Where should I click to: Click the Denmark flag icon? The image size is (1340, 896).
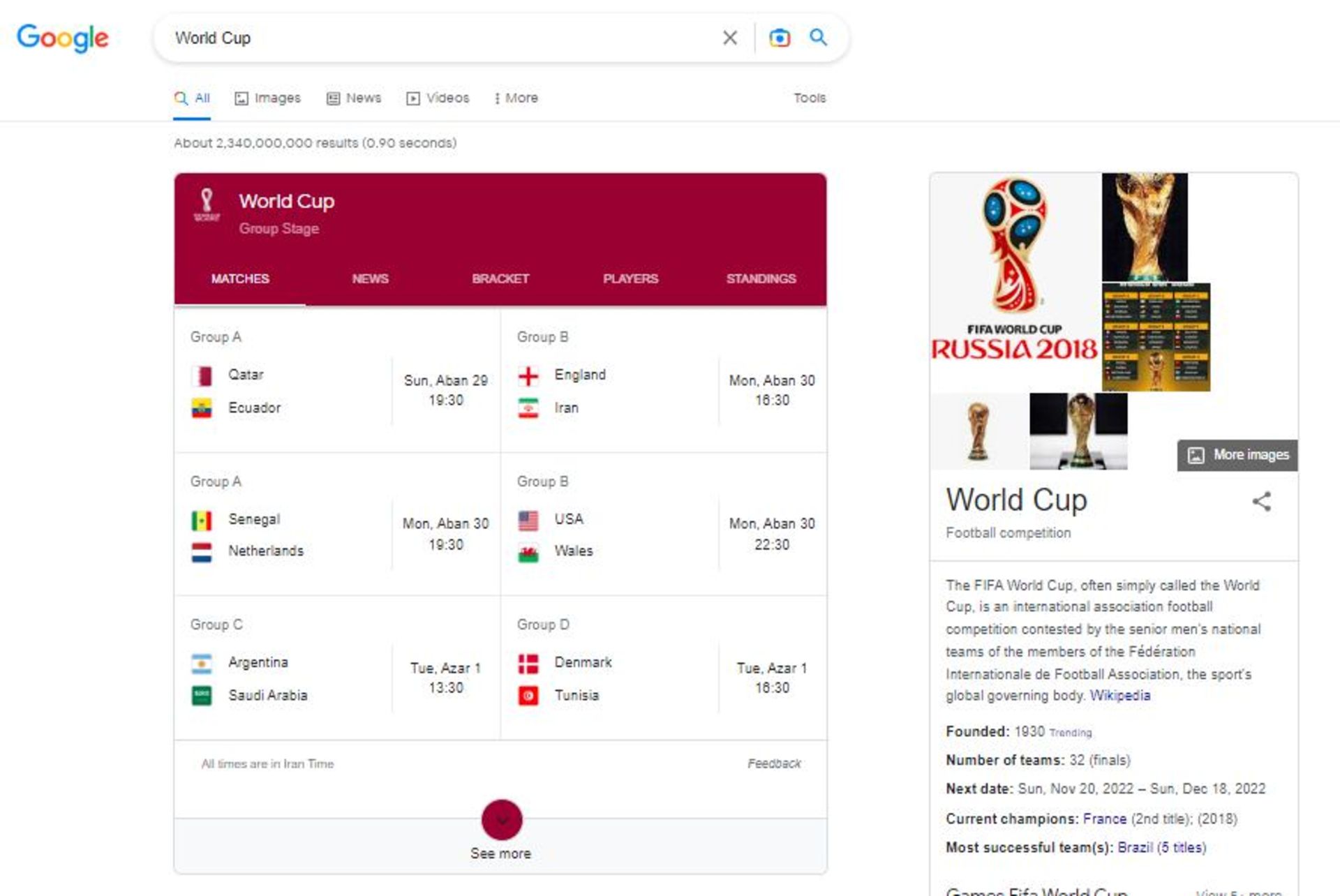pyautogui.click(x=528, y=663)
